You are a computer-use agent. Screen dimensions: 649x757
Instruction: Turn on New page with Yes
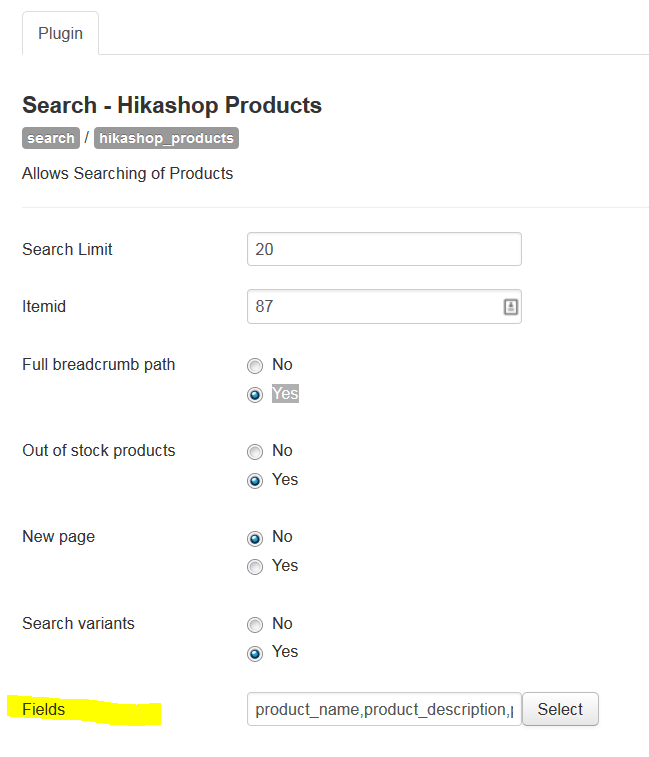point(255,567)
